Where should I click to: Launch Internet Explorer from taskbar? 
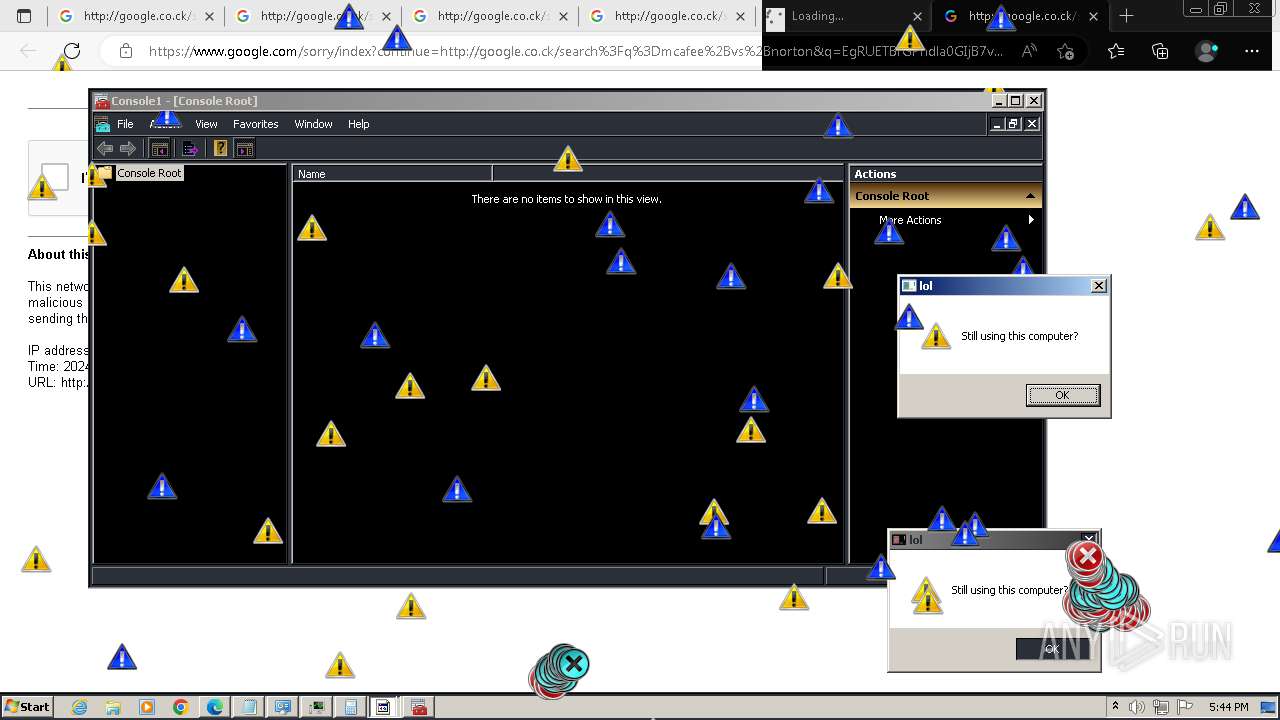point(80,707)
